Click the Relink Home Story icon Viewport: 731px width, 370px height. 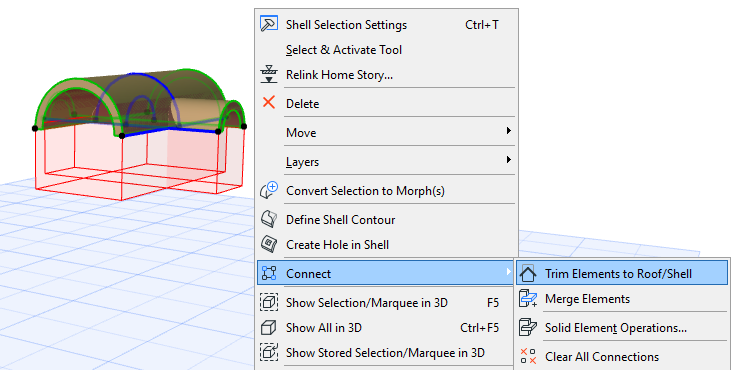tap(269, 74)
